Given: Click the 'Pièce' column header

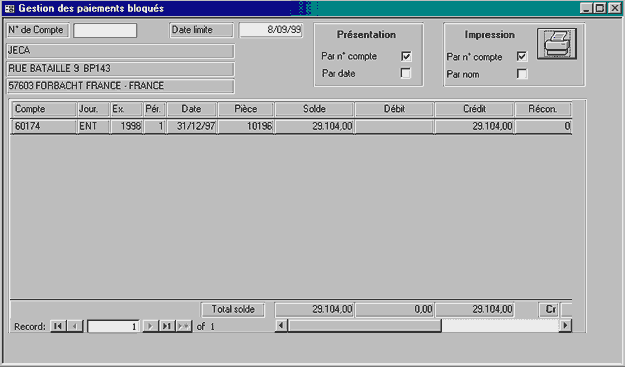Looking at the screenshot, I should click(x=246, y=109).
